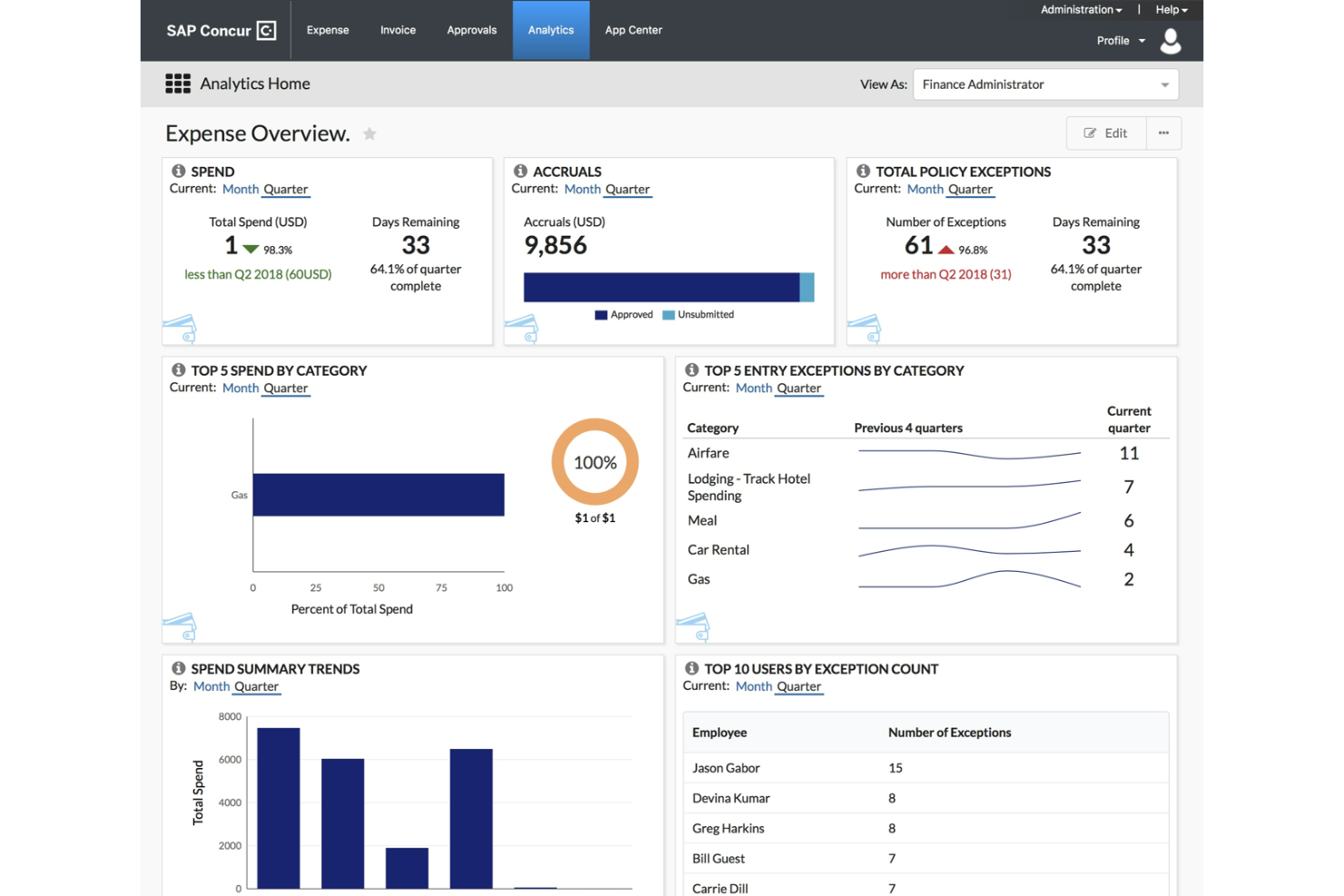
Task: Click the Approved blue legend swatch
Action: (x=600, y=314)
